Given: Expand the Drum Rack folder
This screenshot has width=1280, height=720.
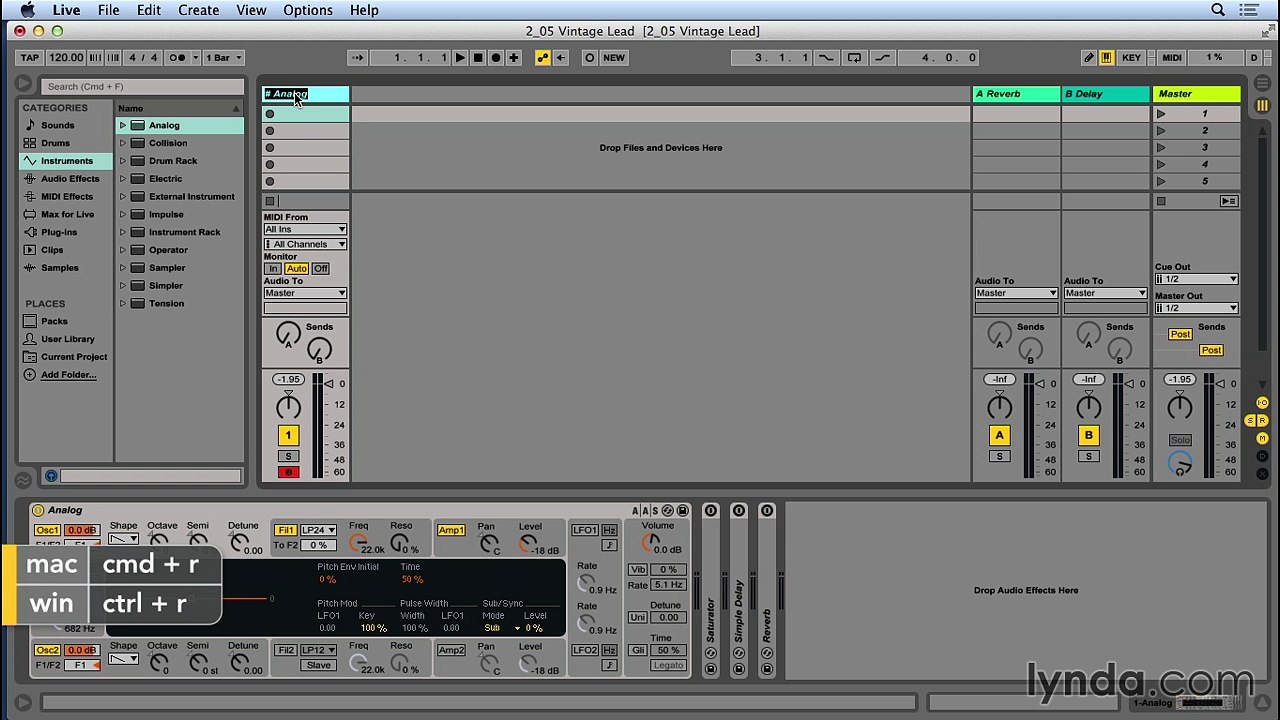Looking at the screenshot, I should 123,161.
